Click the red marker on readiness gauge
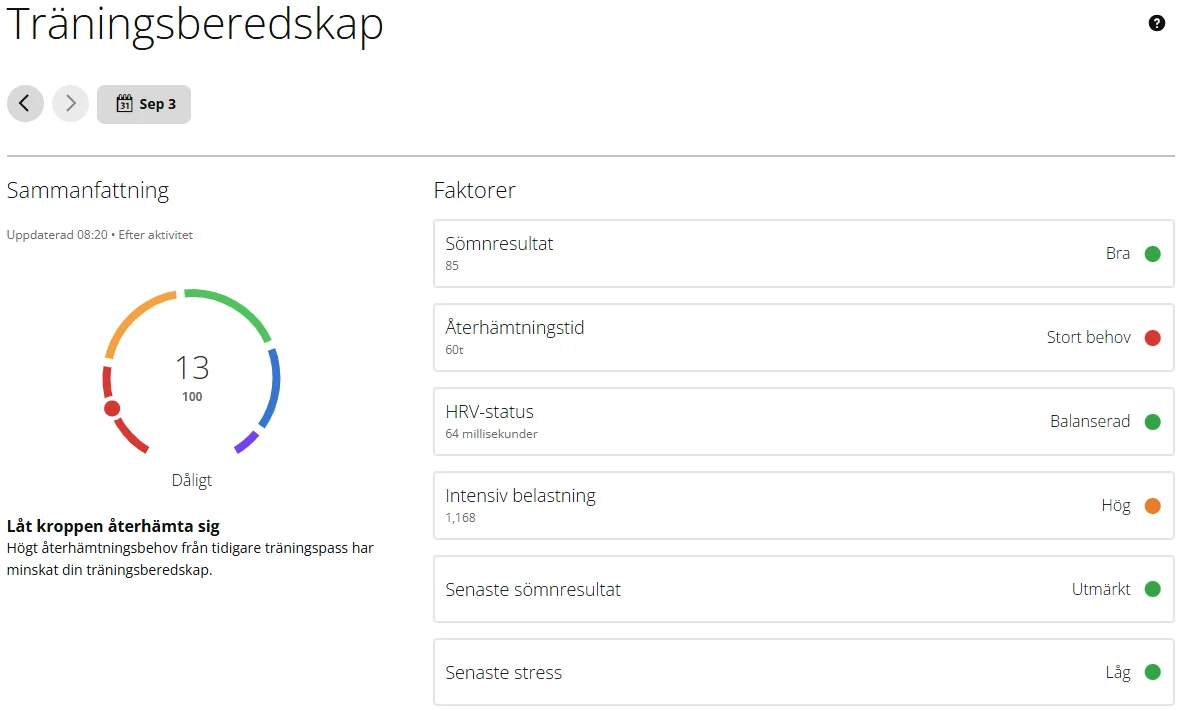 pos(112,408)
